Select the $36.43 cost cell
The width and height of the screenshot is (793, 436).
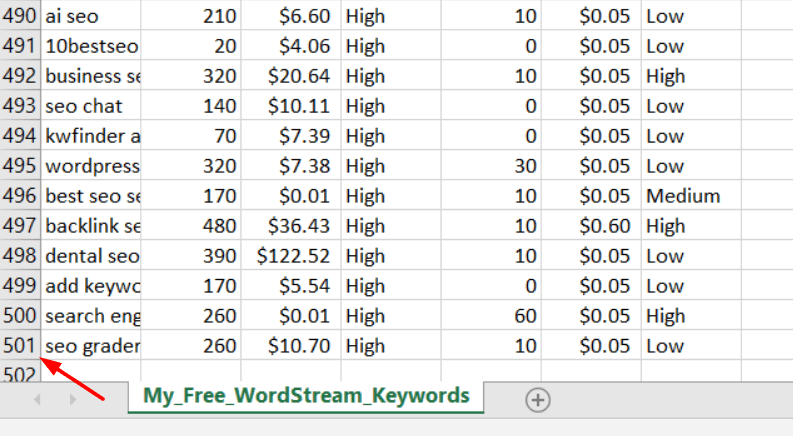pos(291,226)
